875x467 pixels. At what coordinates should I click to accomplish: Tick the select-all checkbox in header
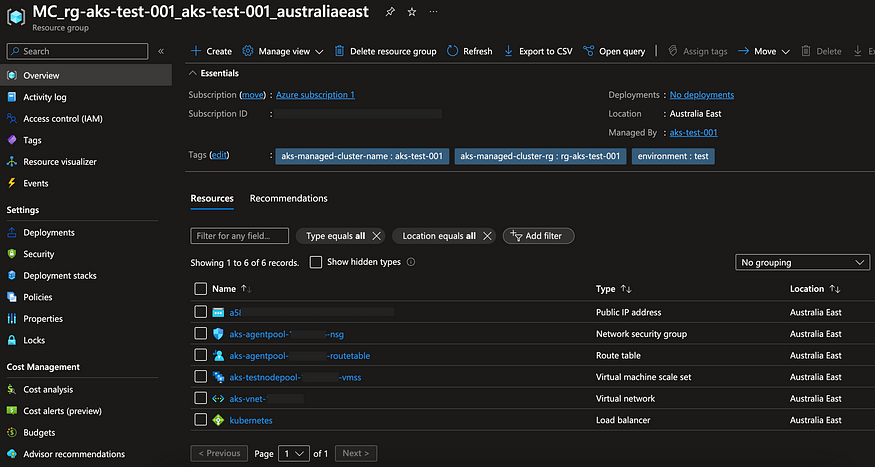coord(200,288)
